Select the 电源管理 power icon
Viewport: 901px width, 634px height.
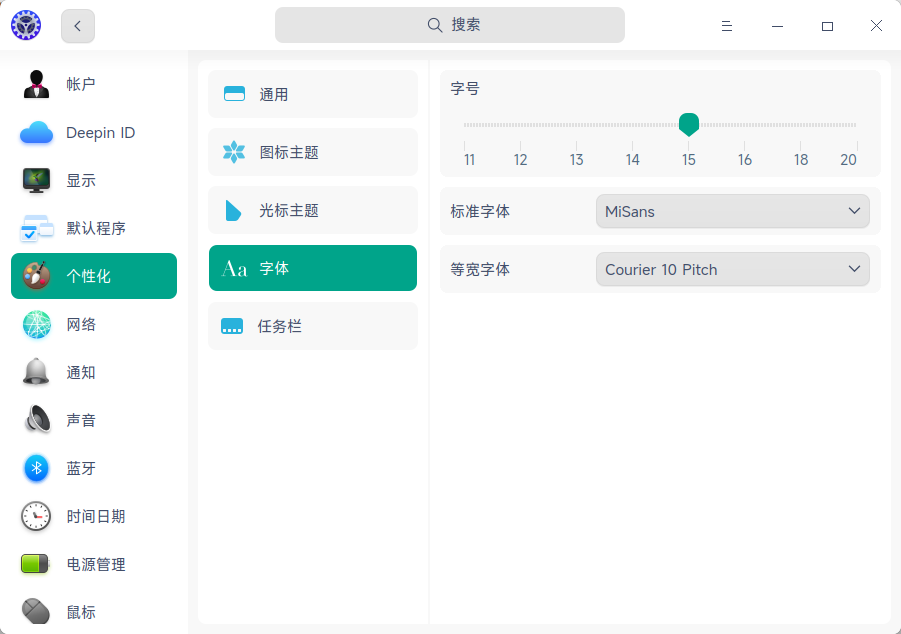point(36,564)
